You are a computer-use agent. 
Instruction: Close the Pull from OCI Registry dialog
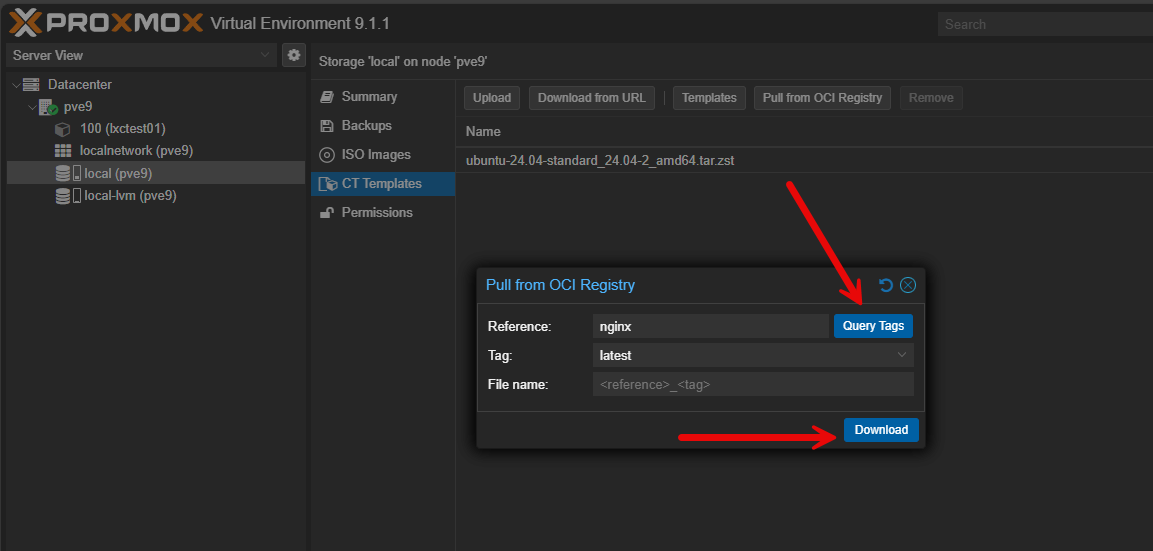[x=908, y=285]
